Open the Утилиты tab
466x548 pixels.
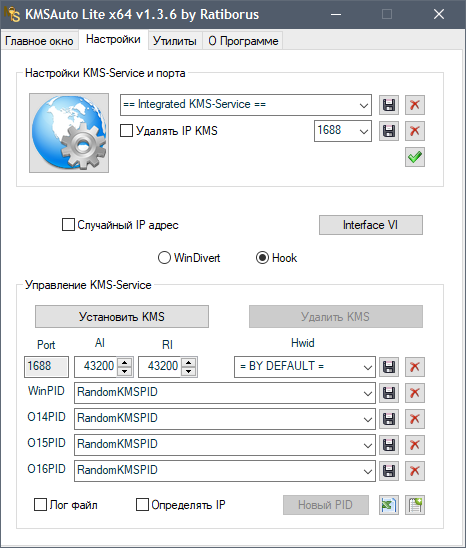coord(175,41)
